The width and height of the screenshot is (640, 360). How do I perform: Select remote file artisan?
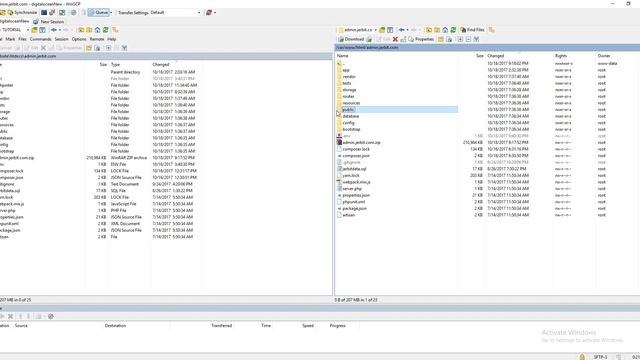click(x=349, y=215)
